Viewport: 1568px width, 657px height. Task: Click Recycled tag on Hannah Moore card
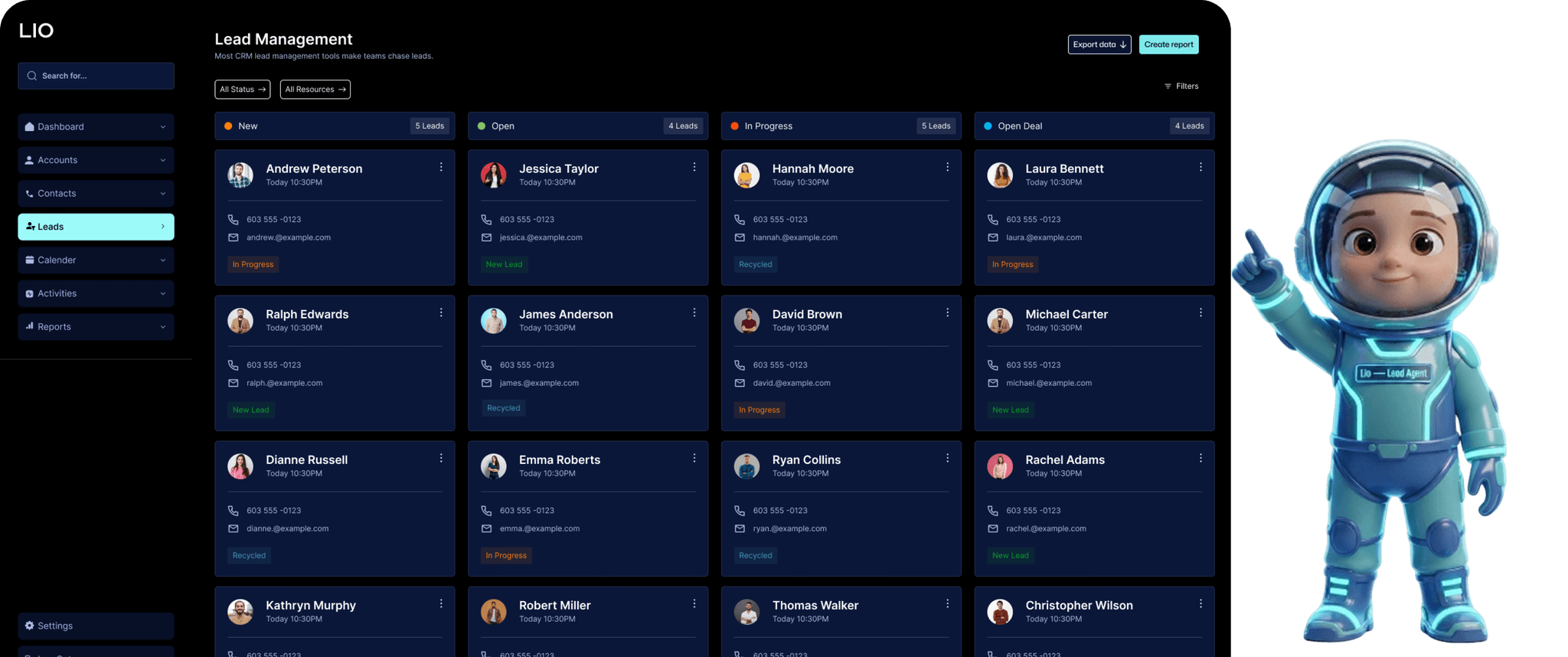coord(756,264)
